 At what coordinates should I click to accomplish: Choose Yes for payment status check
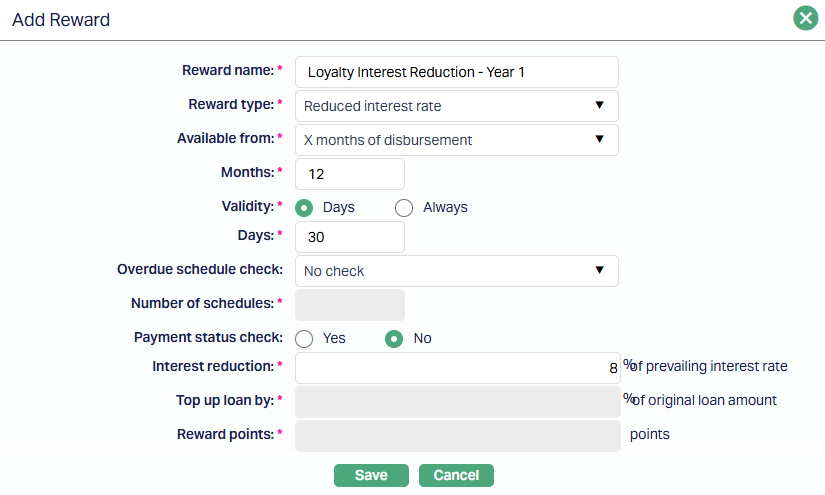tap(304, 338)
